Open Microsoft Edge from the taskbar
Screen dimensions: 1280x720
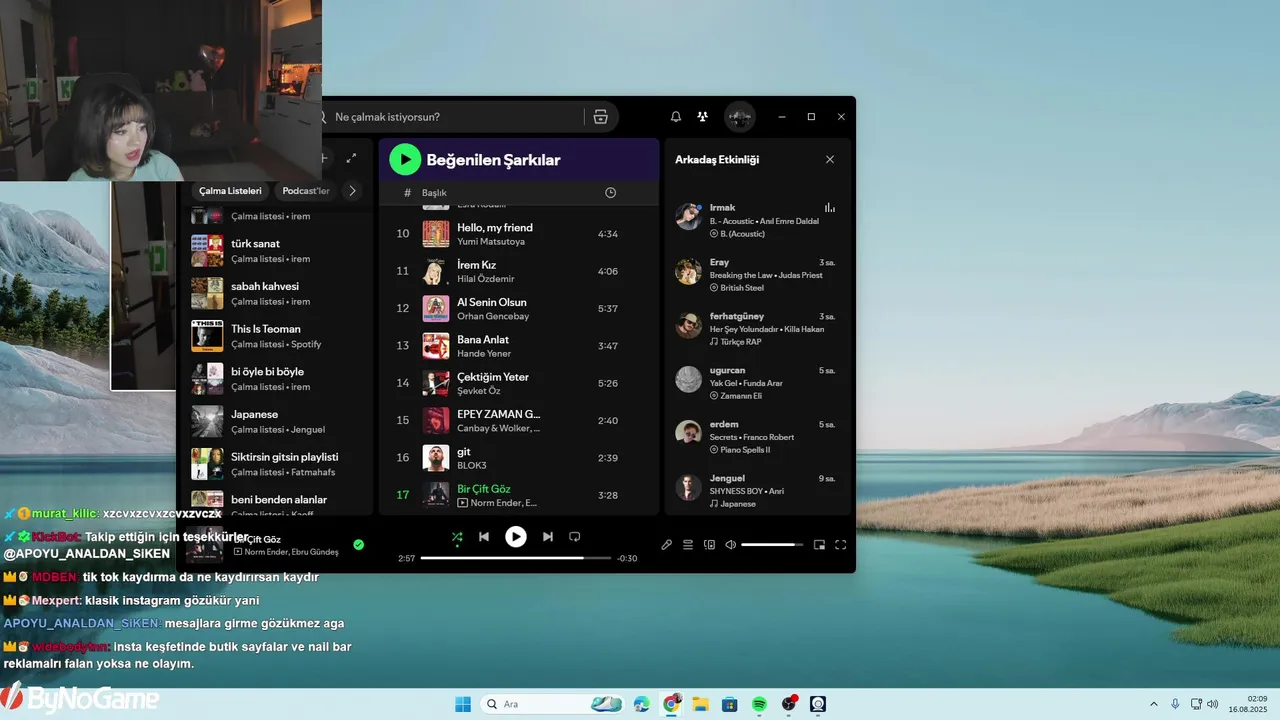pos(642,704)
